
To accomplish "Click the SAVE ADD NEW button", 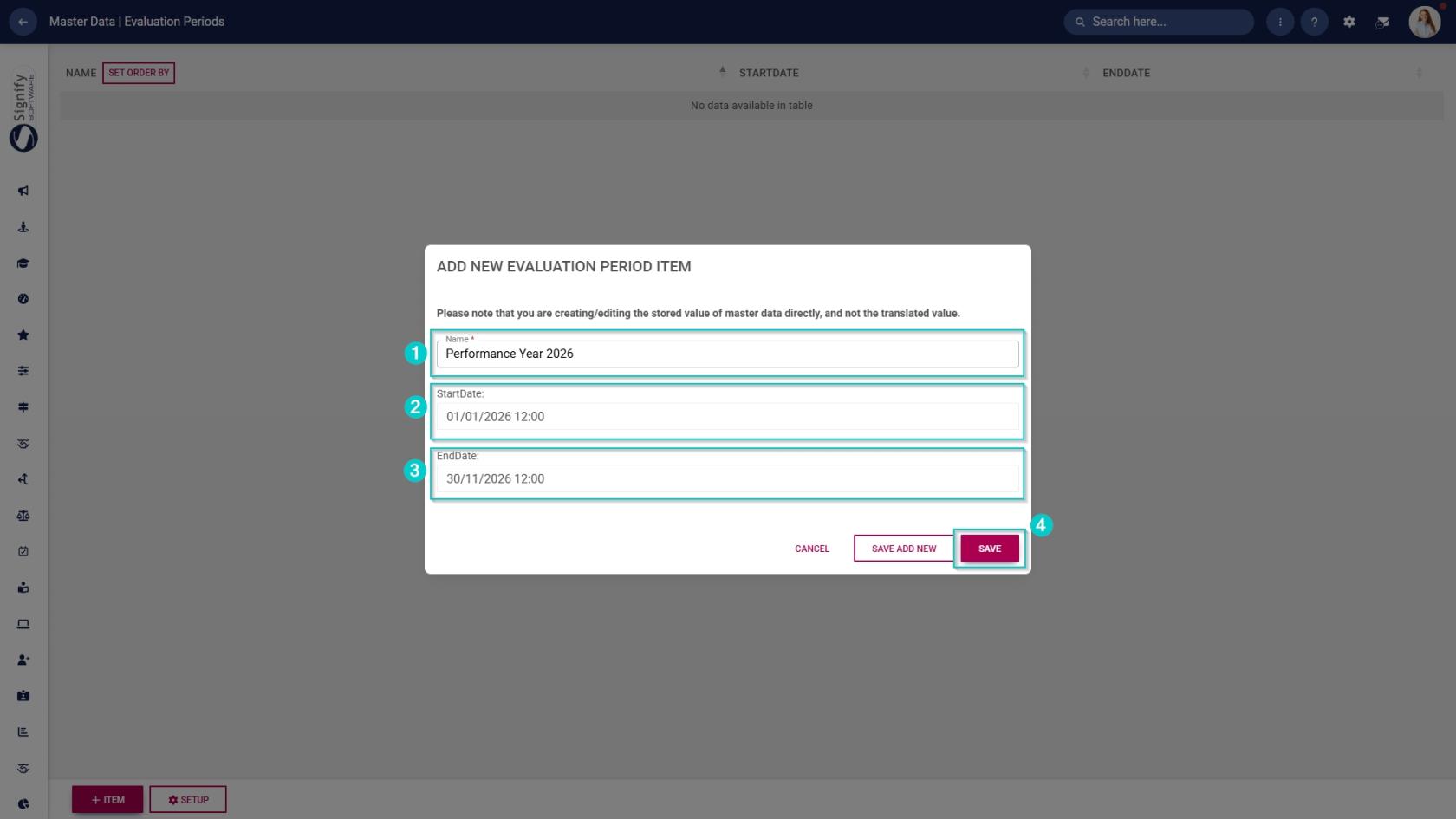I will point(904,549).
